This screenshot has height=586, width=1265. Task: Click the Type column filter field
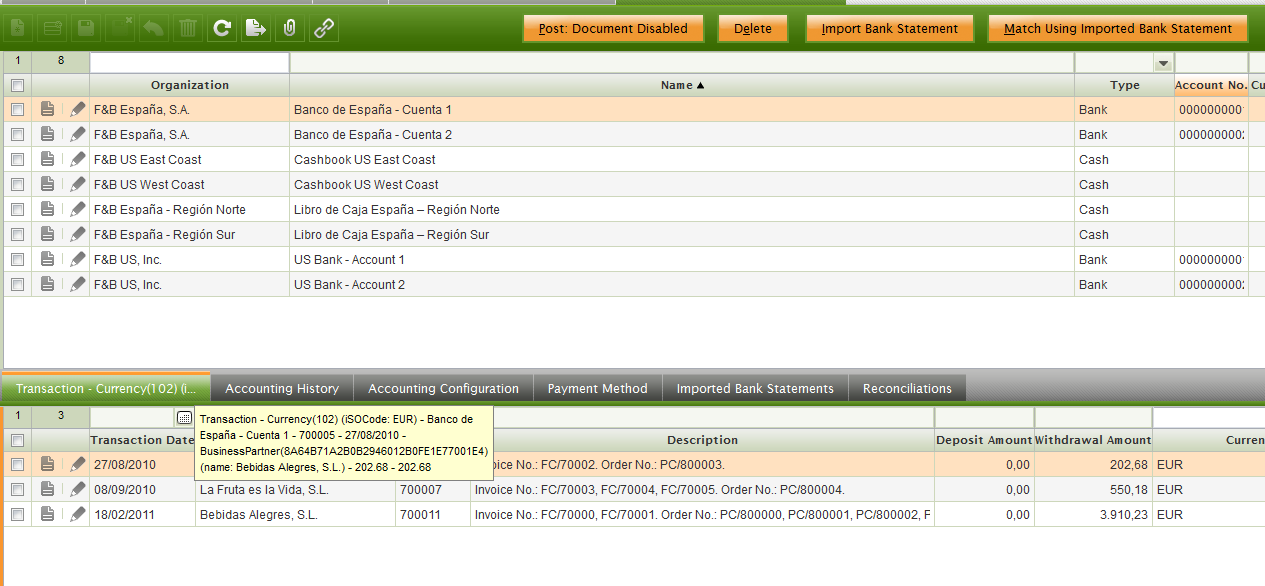pos(1115,62)
